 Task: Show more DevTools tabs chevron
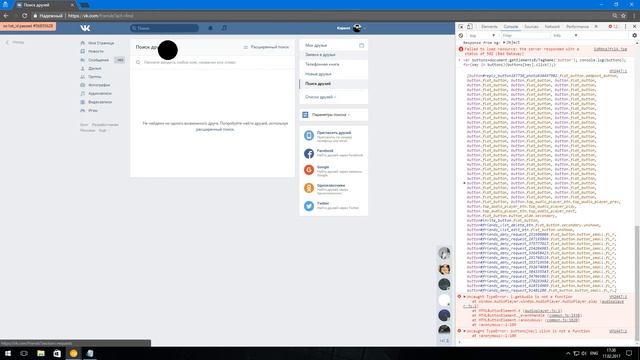click(596, 27)
